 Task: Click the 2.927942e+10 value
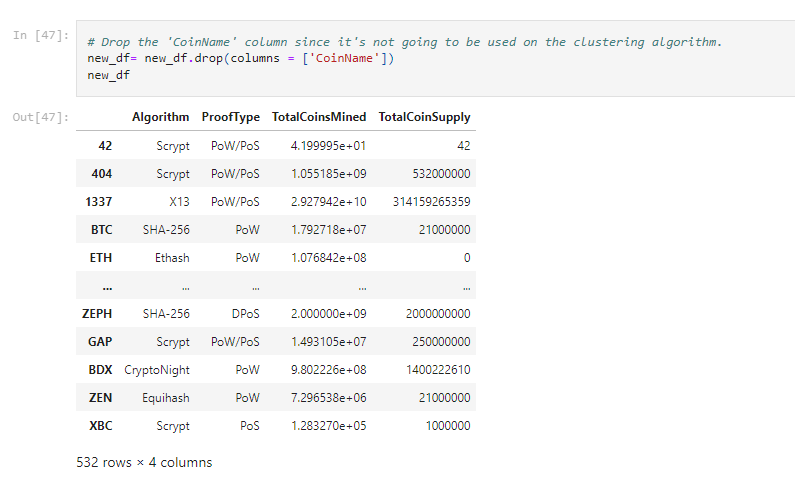click(x=329, y=202)
